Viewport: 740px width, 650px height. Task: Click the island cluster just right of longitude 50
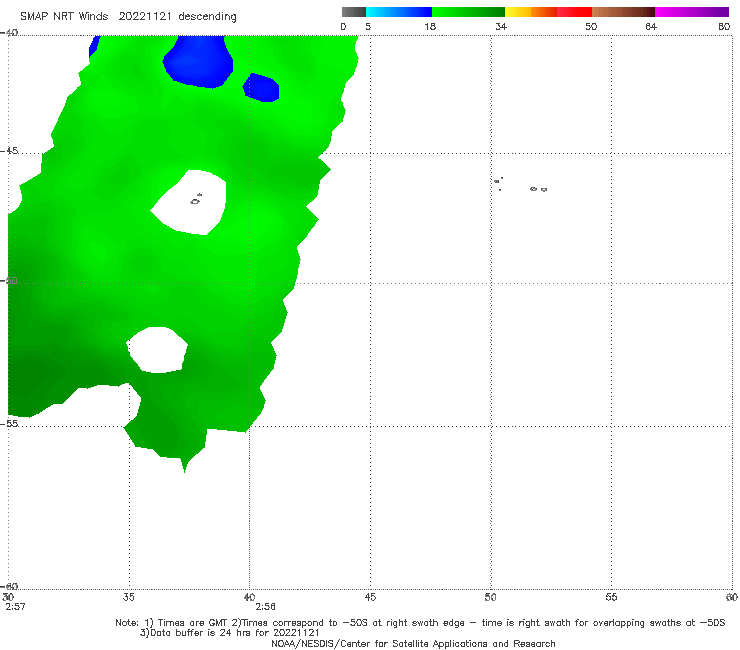(x=498, y=183)
